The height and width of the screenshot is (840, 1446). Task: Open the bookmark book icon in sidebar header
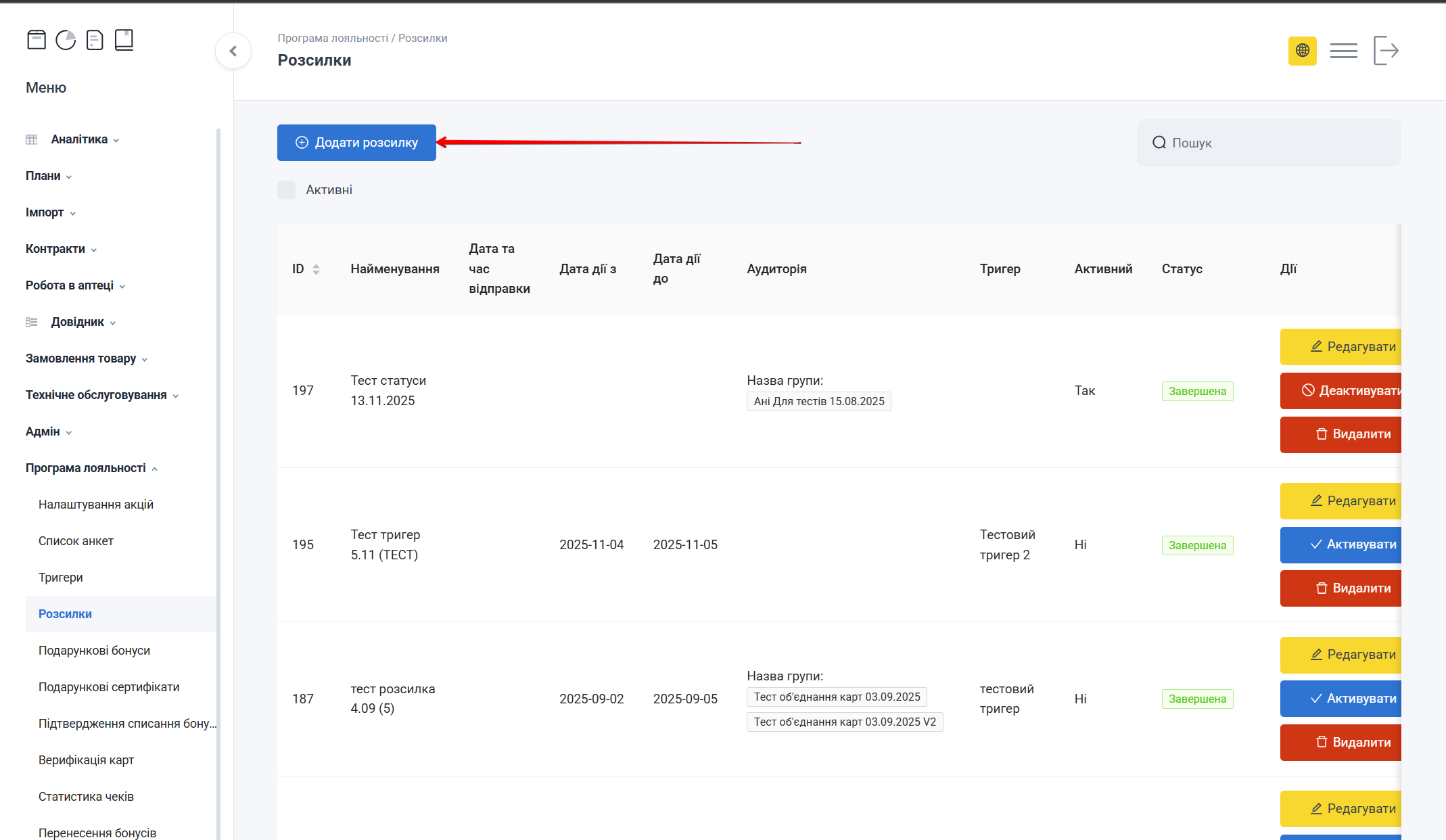[x=124, y=40]
